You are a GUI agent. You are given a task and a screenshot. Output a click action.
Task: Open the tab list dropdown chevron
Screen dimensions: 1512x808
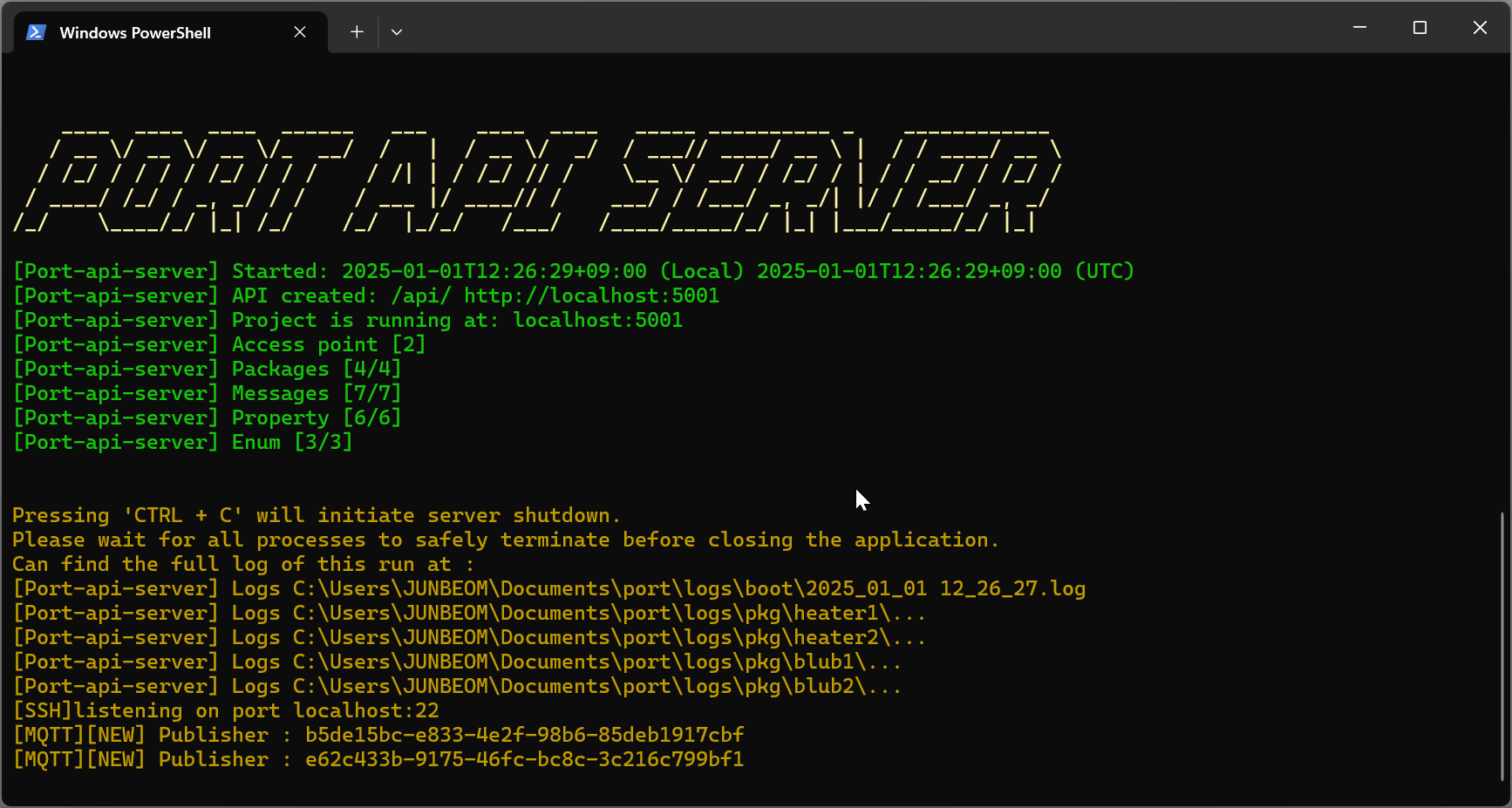(397, 31)
